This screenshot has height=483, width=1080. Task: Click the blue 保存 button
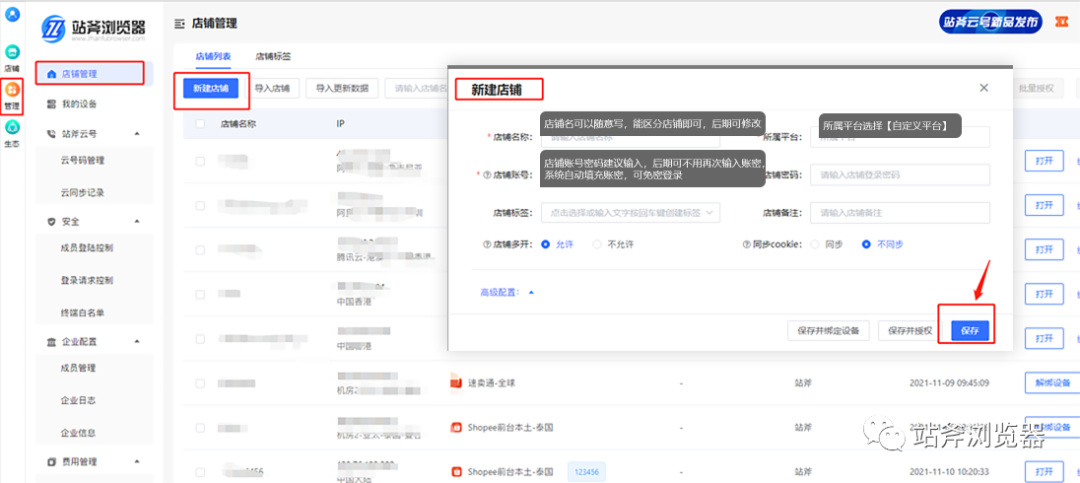coord(970,331)
